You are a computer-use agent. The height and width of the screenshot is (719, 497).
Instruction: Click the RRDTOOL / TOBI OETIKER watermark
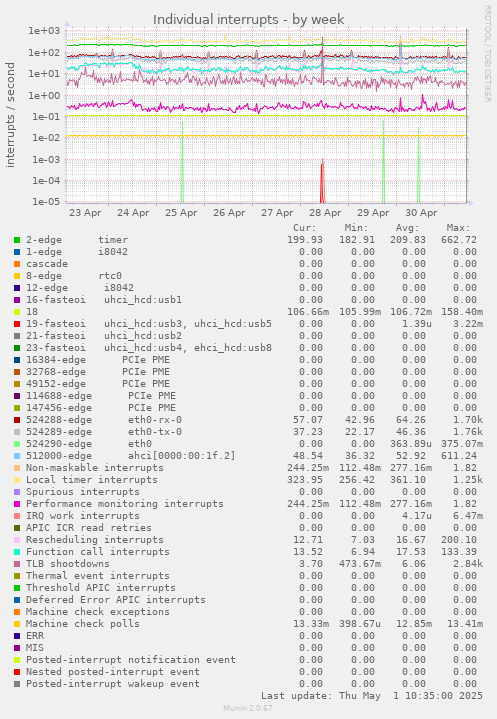point(487,54)
